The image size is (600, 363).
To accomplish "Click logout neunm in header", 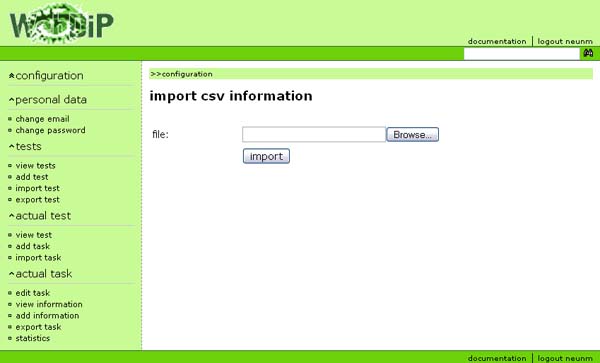I will 565,41.
